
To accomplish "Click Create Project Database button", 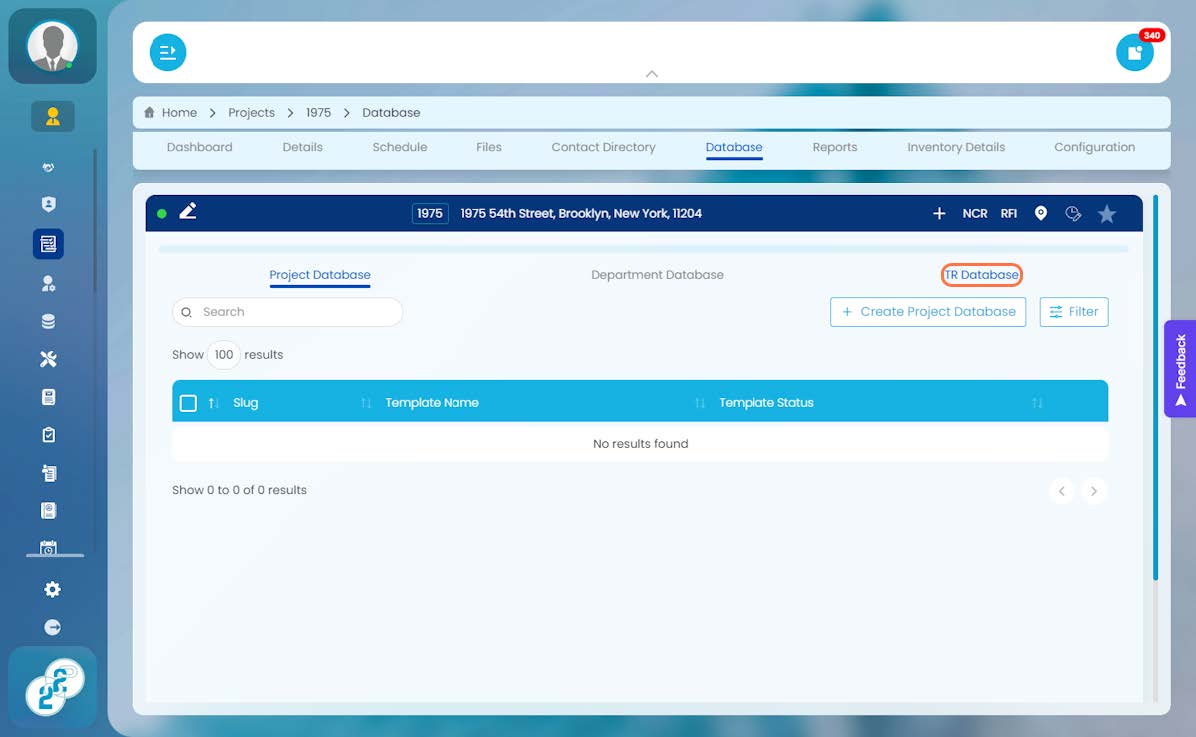I will (928, 312).
